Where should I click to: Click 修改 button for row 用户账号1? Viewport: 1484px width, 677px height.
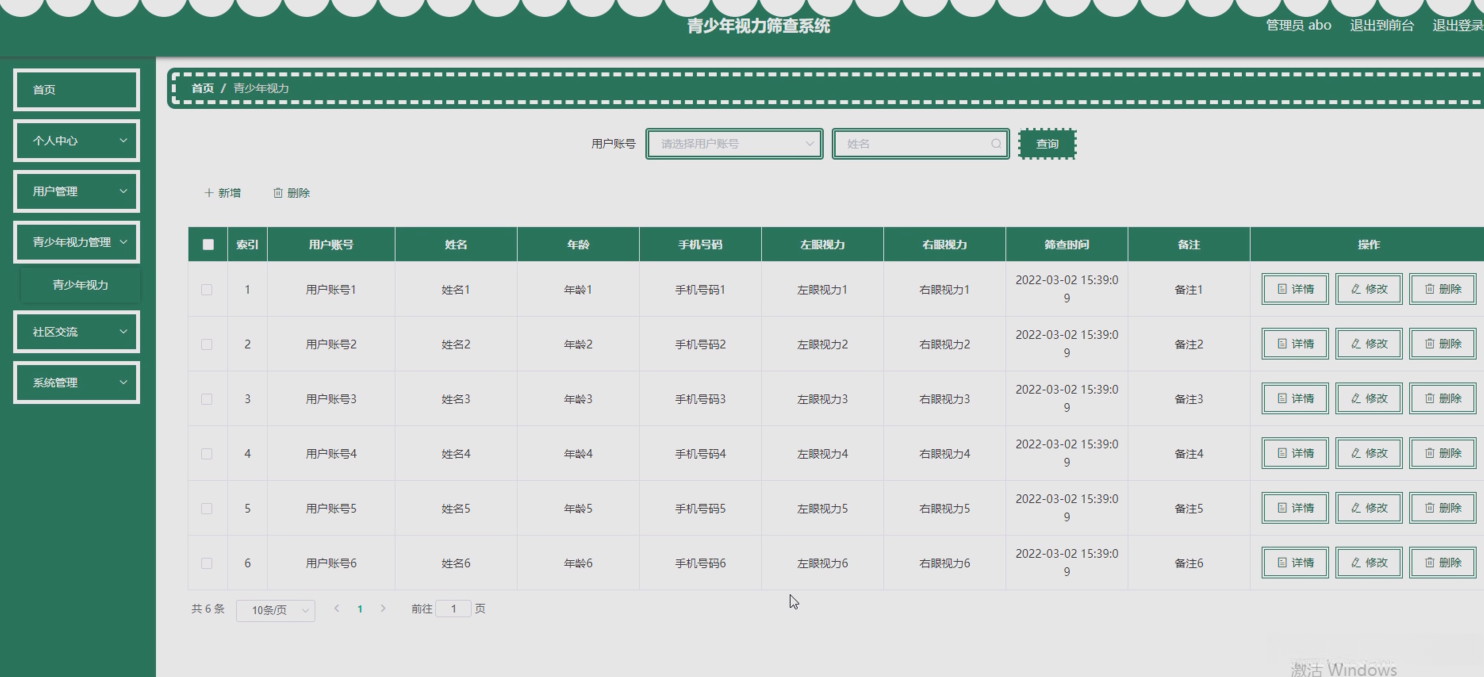1369,289
